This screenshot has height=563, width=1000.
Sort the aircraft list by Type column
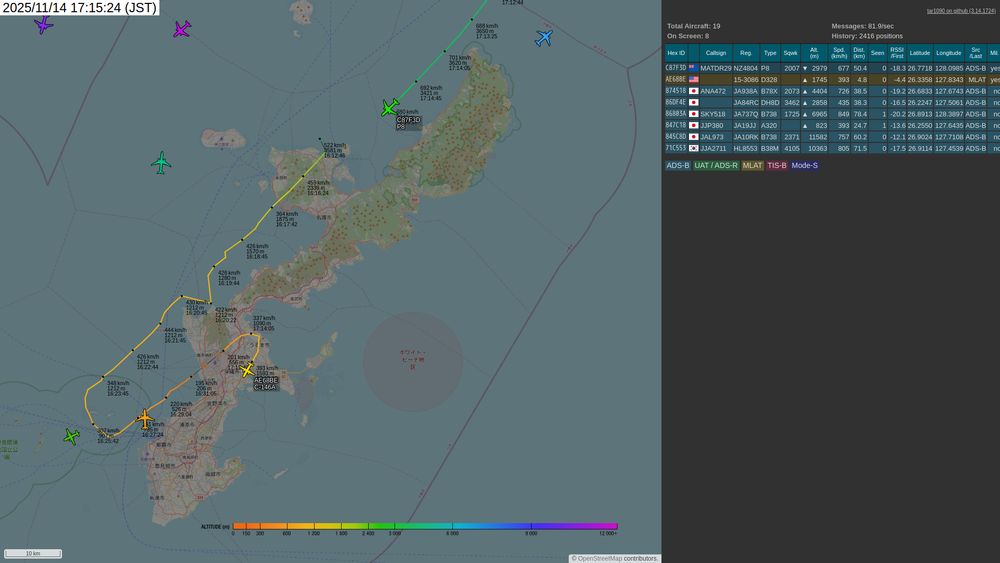click(x=770, y=53)
